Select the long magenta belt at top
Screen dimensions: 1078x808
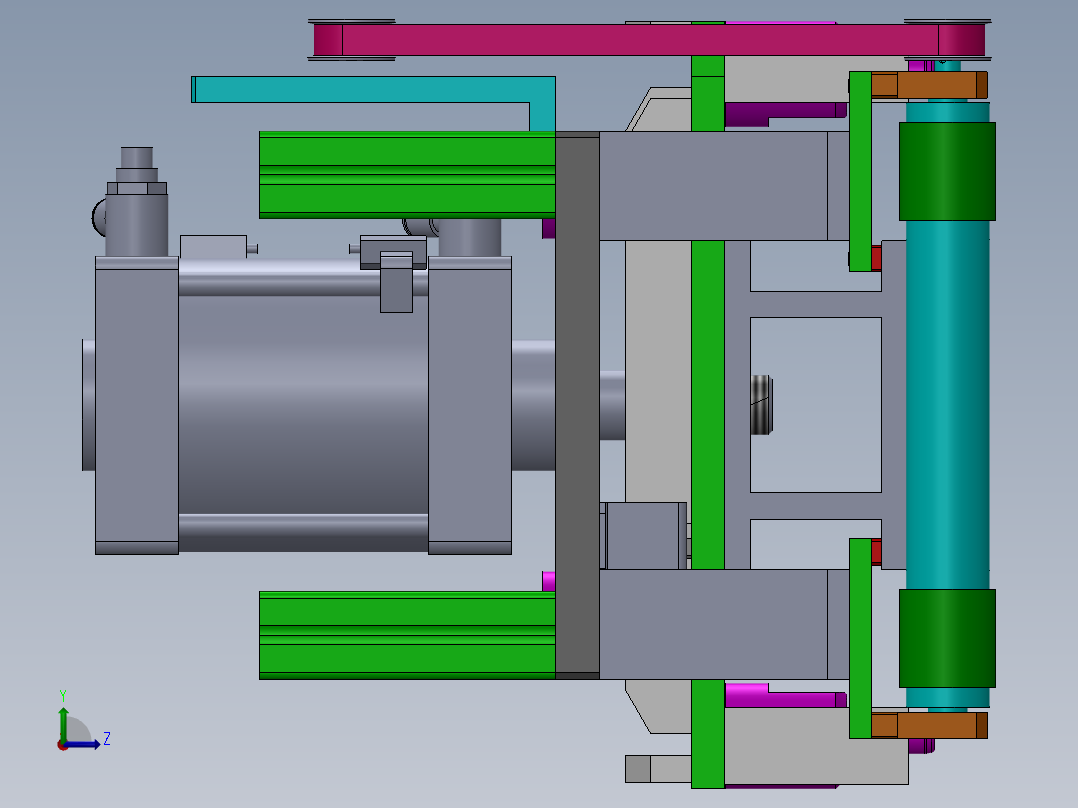coord(649,40)
